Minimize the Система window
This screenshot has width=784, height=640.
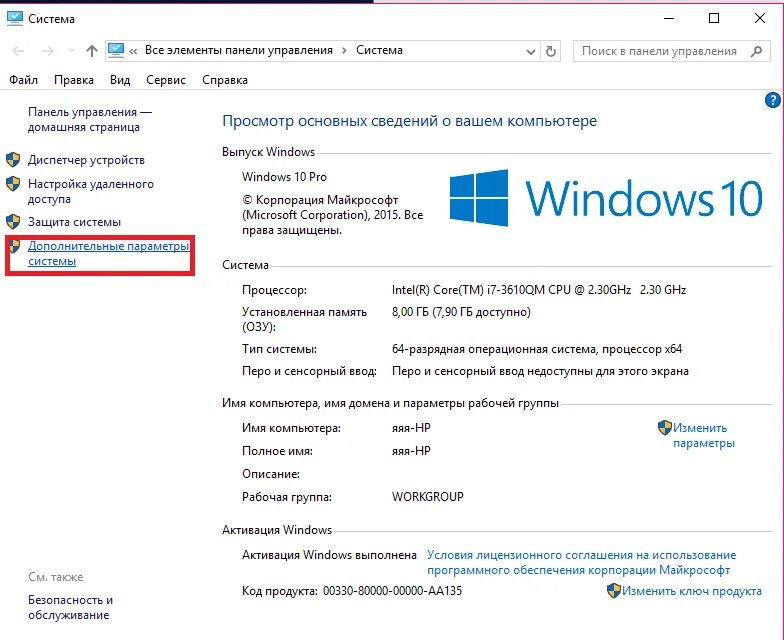tap(669, 18)
